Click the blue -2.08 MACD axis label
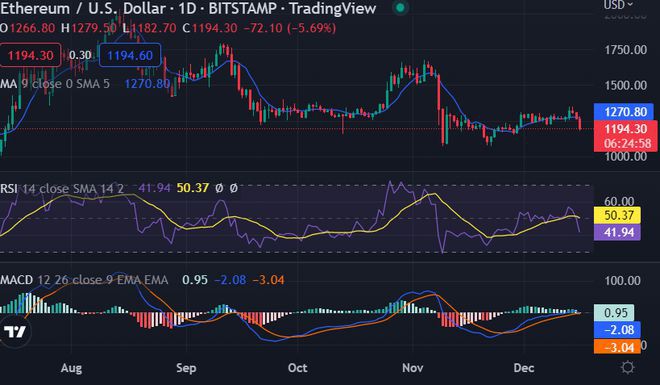660x385 pixels. click(617, 329)
